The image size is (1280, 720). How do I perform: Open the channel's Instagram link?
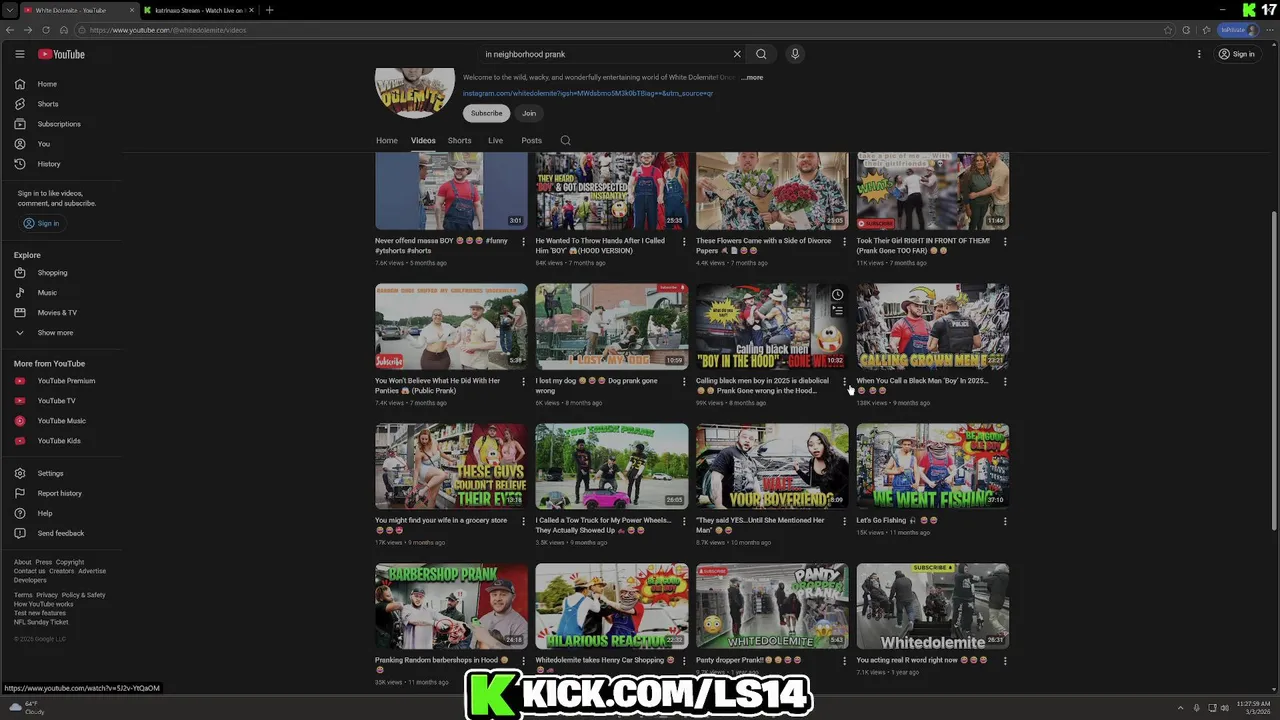[588, 93]
